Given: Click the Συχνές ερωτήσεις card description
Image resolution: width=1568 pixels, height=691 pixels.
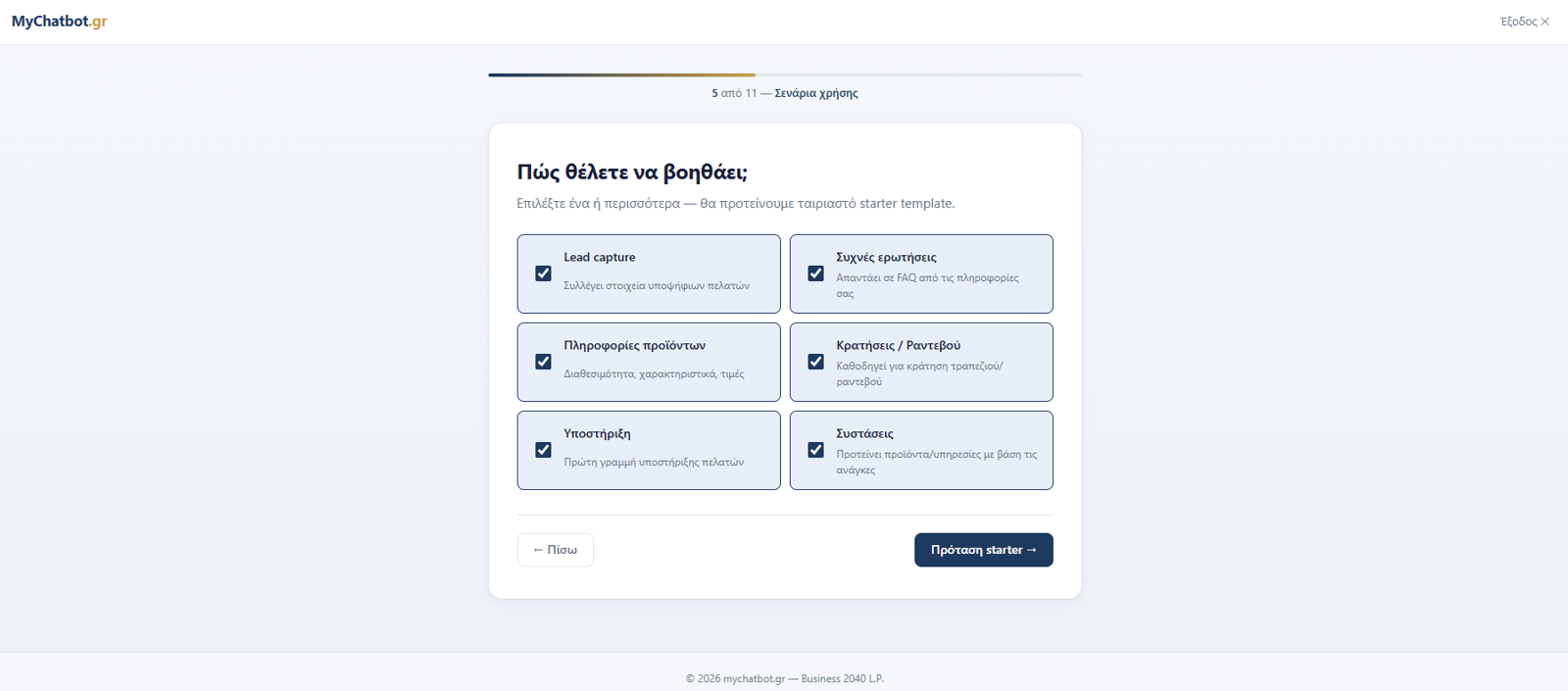Looking at the screenshot, I should (x=927, y=285).
